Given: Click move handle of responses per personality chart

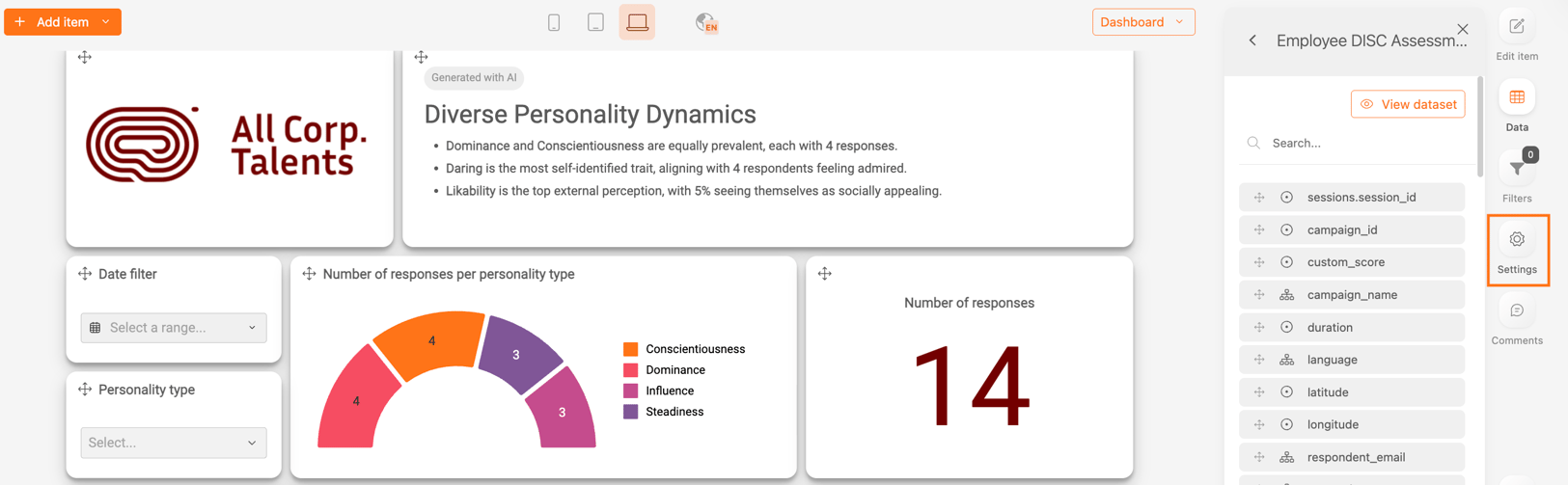Looking at the screenshot, I should [x=309, y=274].
